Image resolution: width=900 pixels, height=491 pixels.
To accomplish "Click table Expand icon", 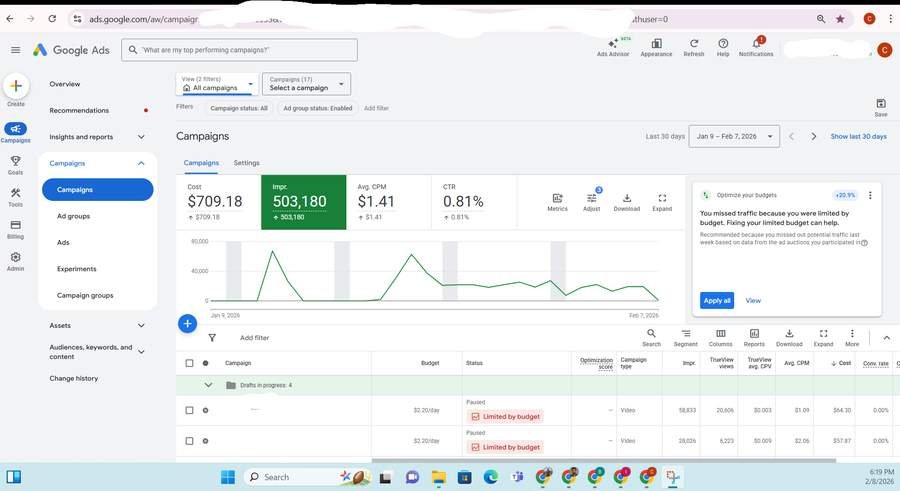I will (823, 338).
